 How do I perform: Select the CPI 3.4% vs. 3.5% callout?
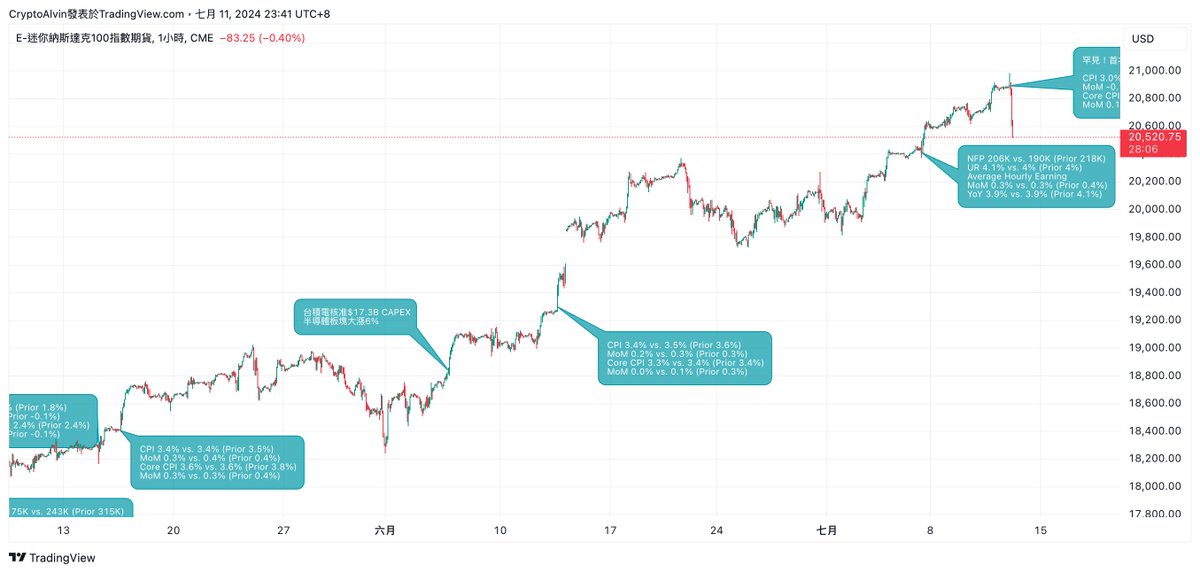[685, 358]
